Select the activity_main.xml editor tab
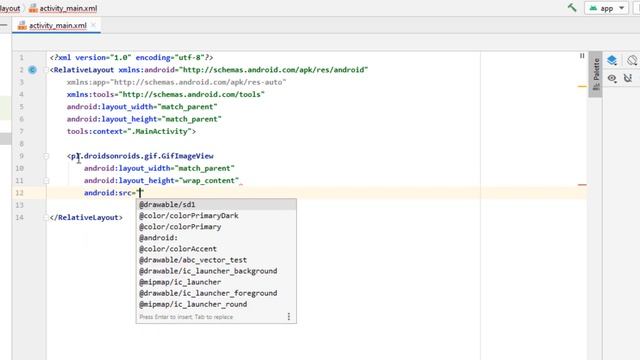Screen dimensions: 640x360 tap(58, 25)
